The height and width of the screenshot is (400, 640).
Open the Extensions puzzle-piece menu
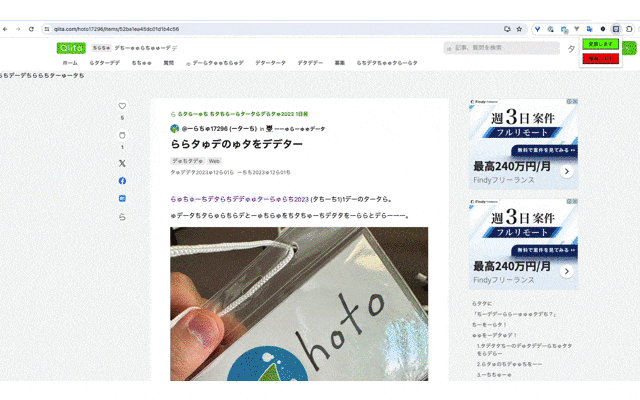point(629,29)
